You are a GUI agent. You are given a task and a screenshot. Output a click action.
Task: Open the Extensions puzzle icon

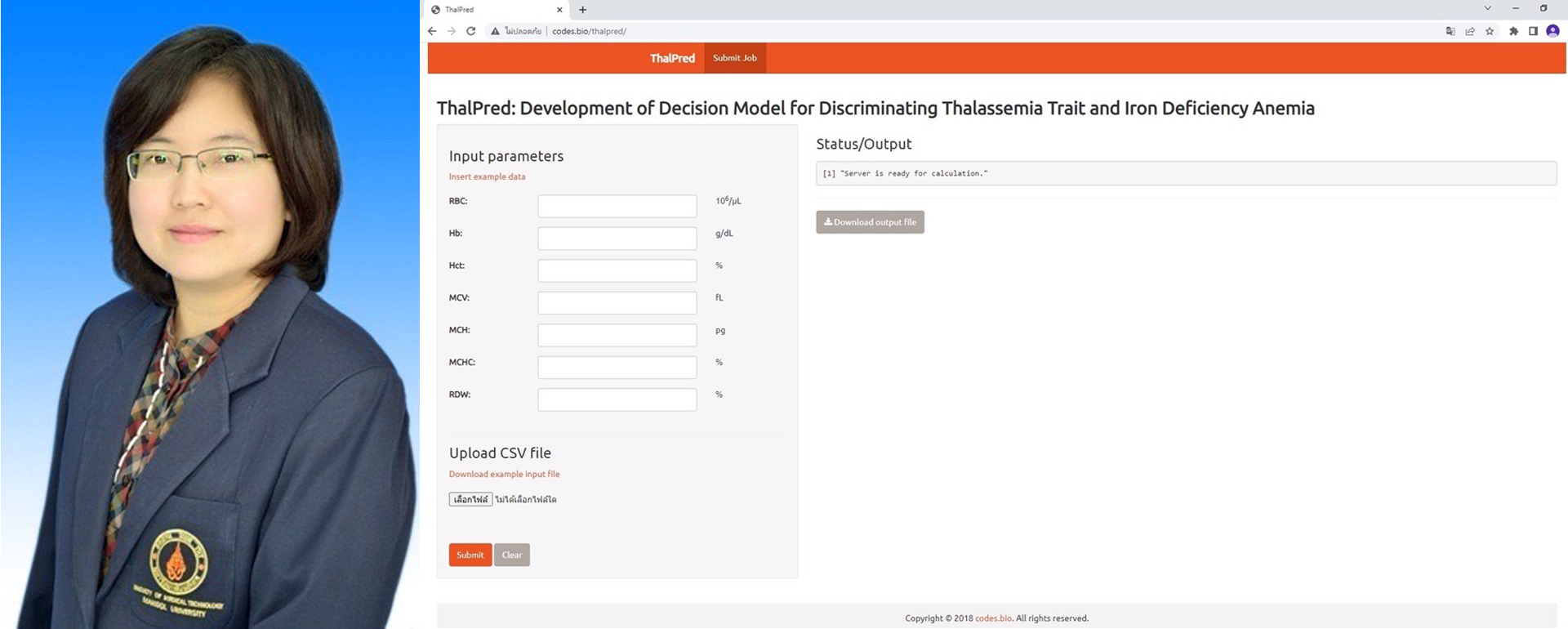click(1513, 31)
